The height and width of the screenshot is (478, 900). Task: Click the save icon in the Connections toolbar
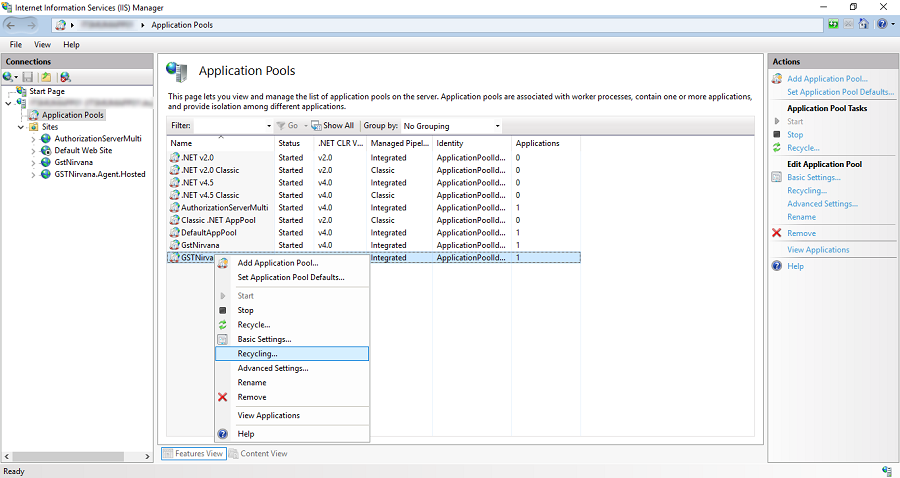point(28,77)
